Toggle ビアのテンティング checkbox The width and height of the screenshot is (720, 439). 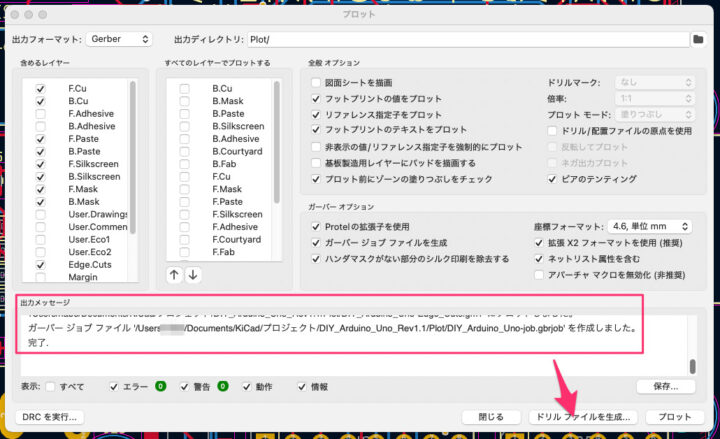[553, 178]
